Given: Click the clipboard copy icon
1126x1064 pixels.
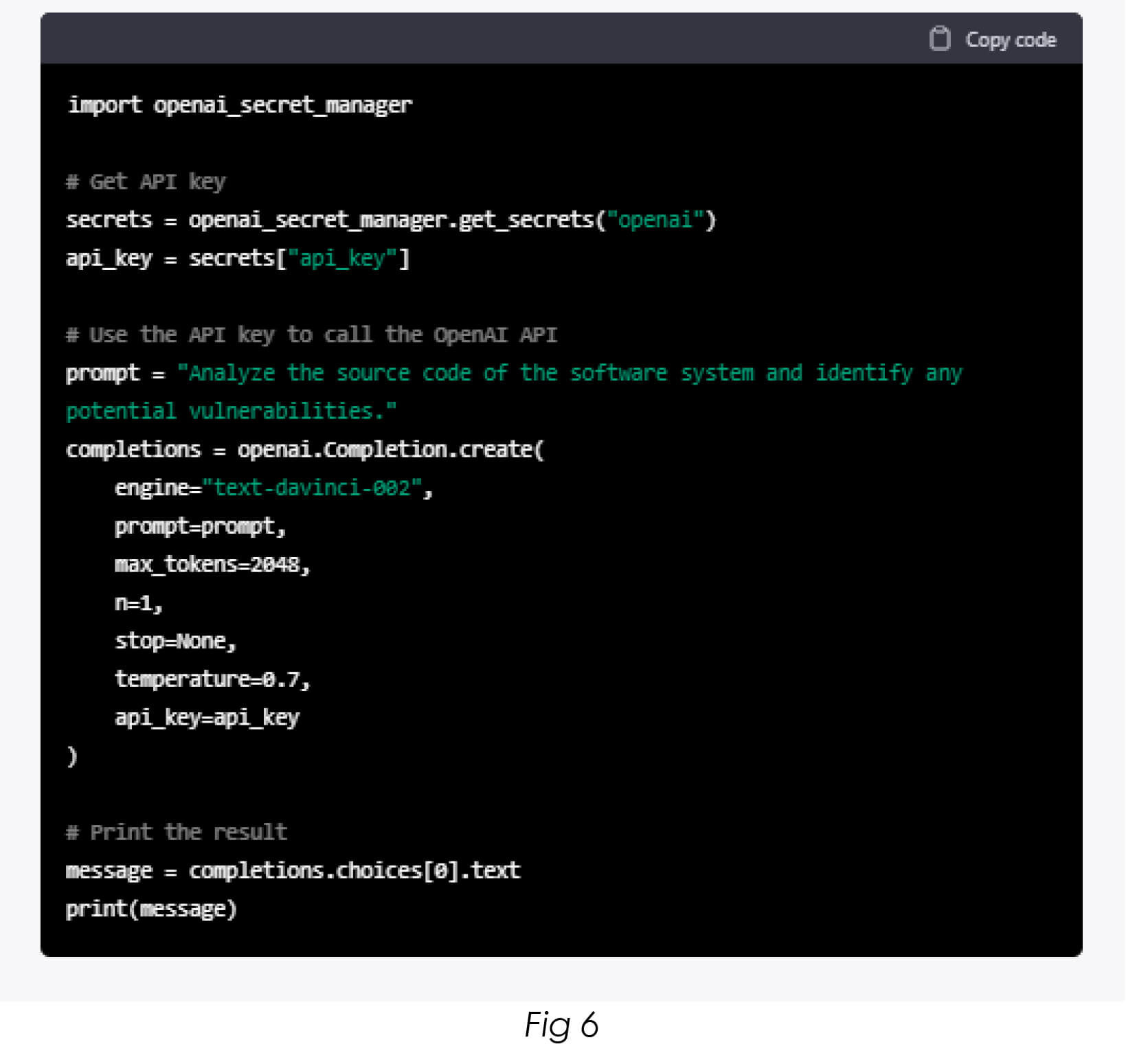Looking at the screenshot, I should [x=939, y=38].
